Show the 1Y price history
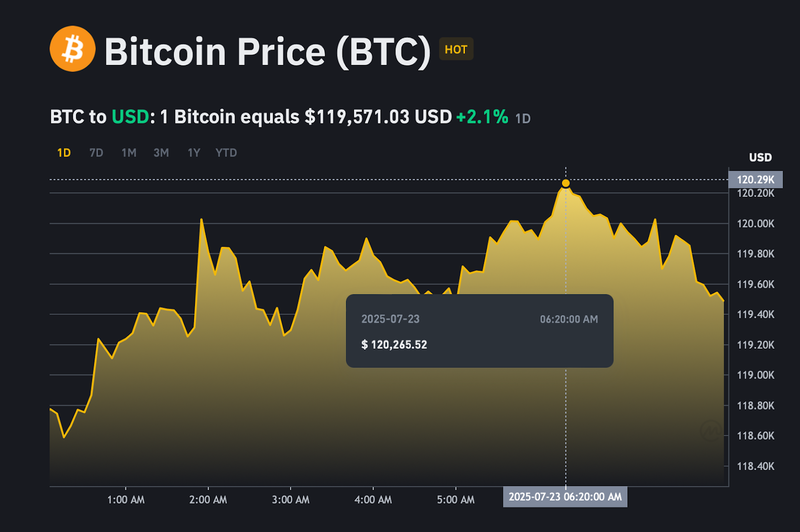This screenshot has width=800, height=532. click(x=193, y=153)
